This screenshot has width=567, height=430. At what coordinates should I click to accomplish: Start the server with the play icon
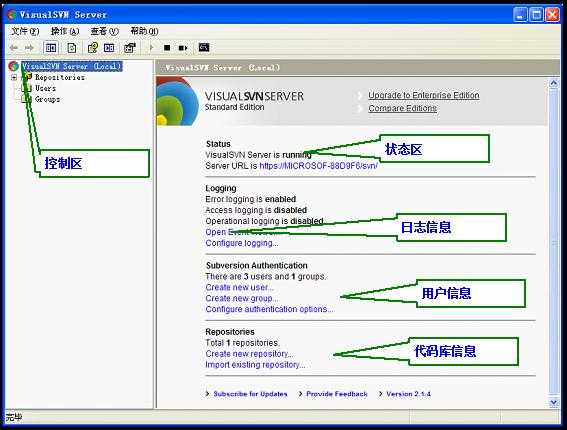[152, 48]
